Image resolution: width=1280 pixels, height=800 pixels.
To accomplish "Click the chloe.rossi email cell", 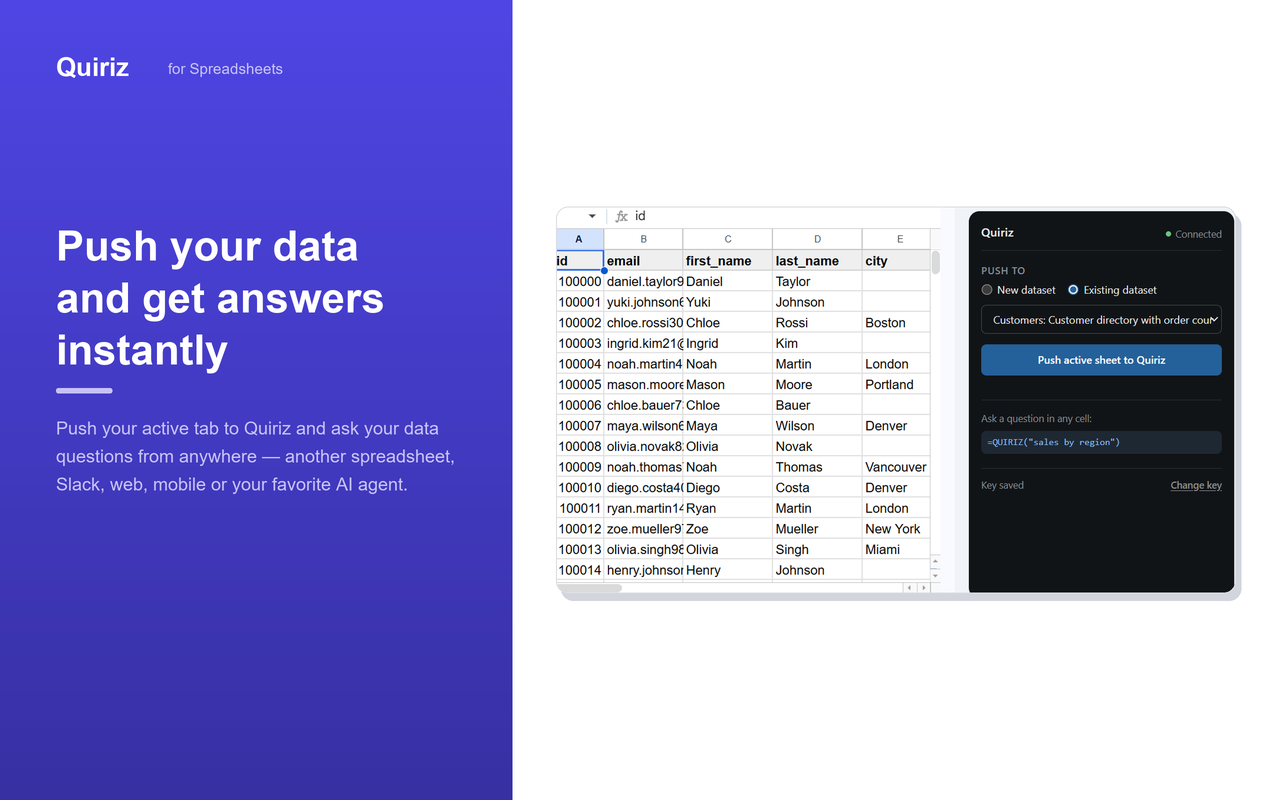I will coord(643,323).
